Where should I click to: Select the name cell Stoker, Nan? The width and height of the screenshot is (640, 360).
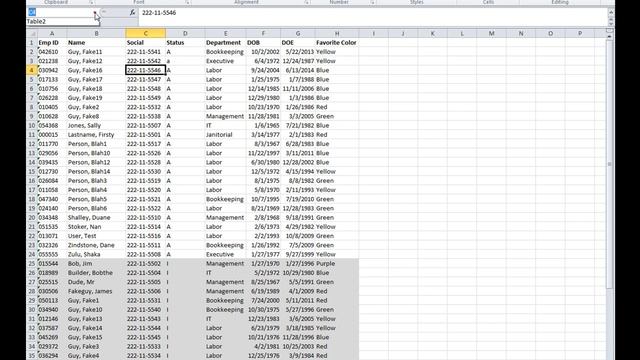pos(96,227)
